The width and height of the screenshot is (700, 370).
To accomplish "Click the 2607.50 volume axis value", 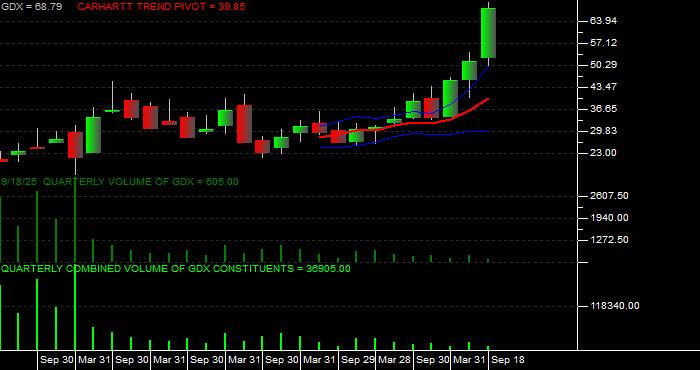I will pos(609,196).
